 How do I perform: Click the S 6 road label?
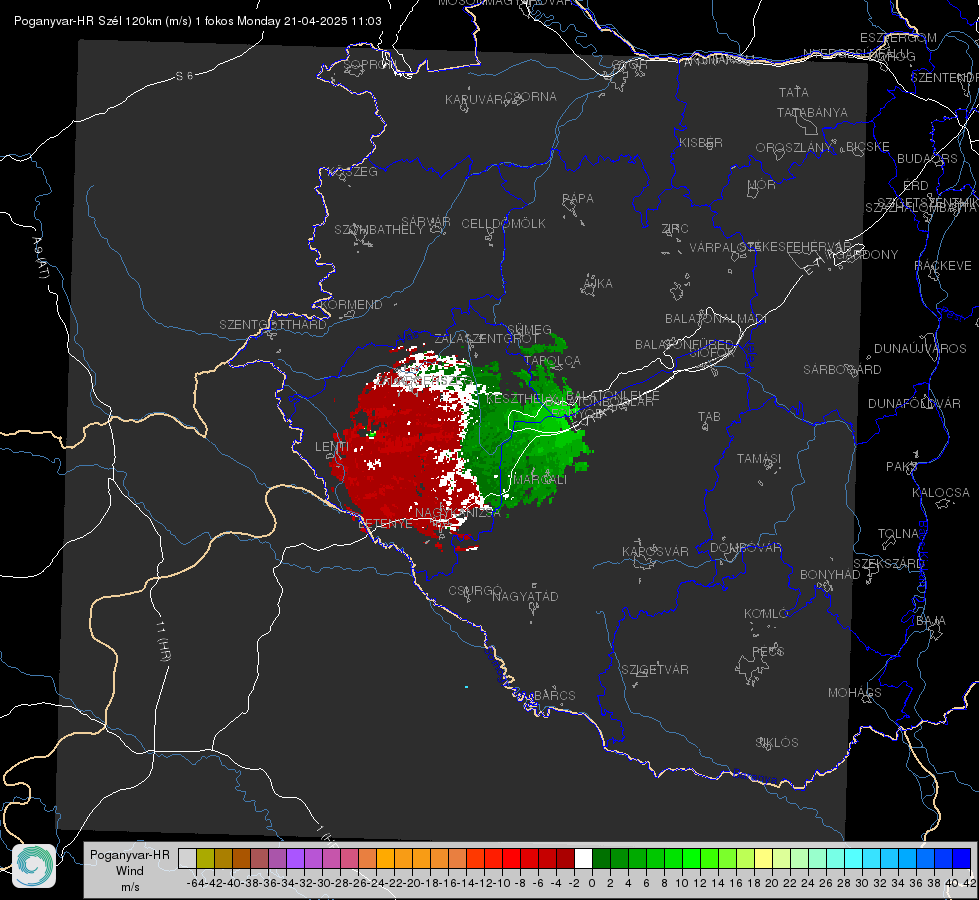tap(184, 76)
